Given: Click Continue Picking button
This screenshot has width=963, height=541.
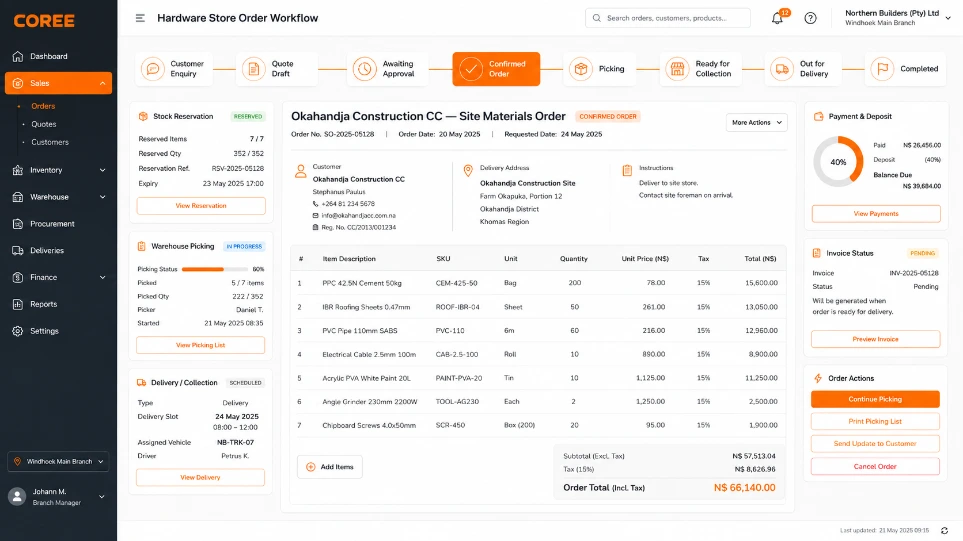Looking at the screenshot, I should point(875,399).
